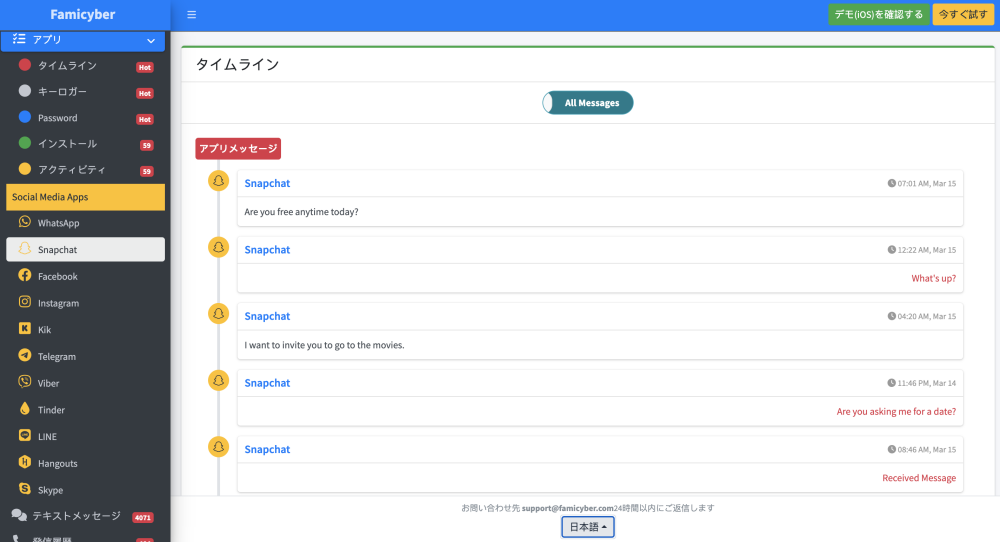This screenshot has width=1000, height=542.
Task: Click the Hot badge beside キーロガー
Action: tap(145, 94)
